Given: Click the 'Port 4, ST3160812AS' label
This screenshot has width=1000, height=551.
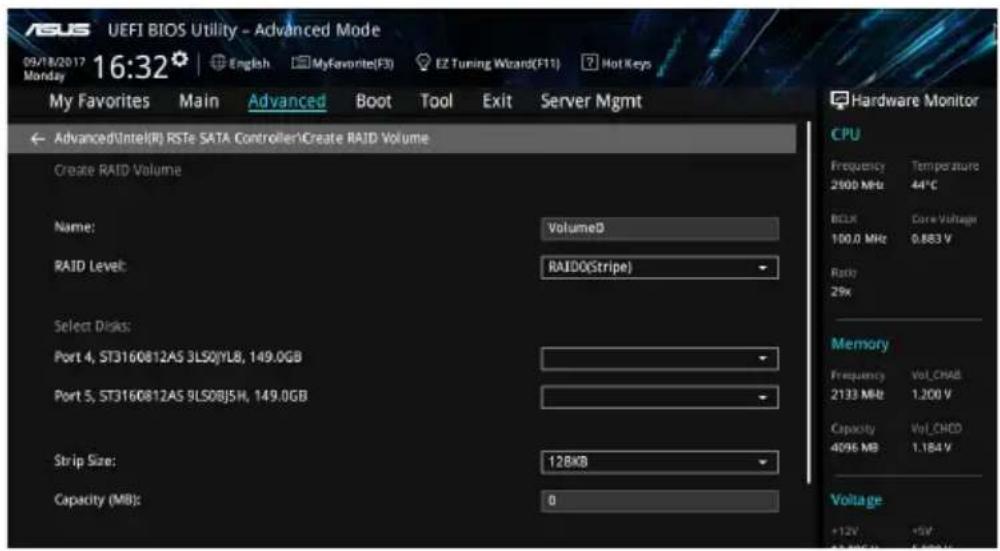Looking at the screenshot, I should click(178, 357).
